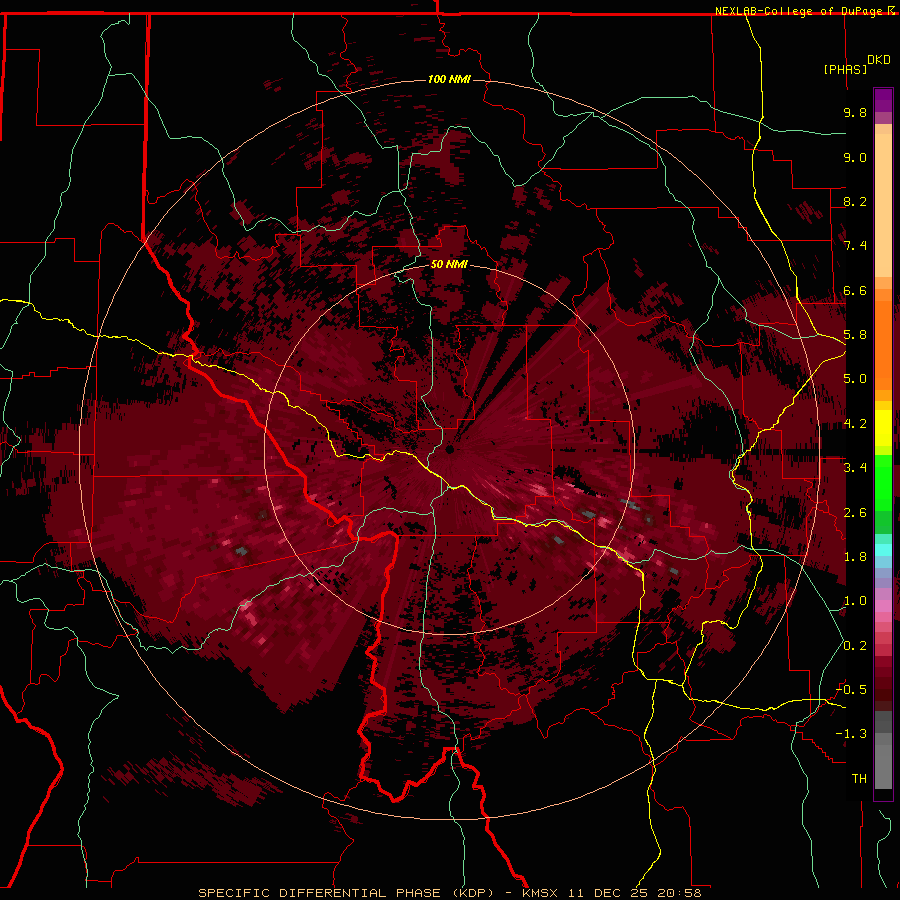
Task: Click the 6.6 legend value
Action: [855, 290]
